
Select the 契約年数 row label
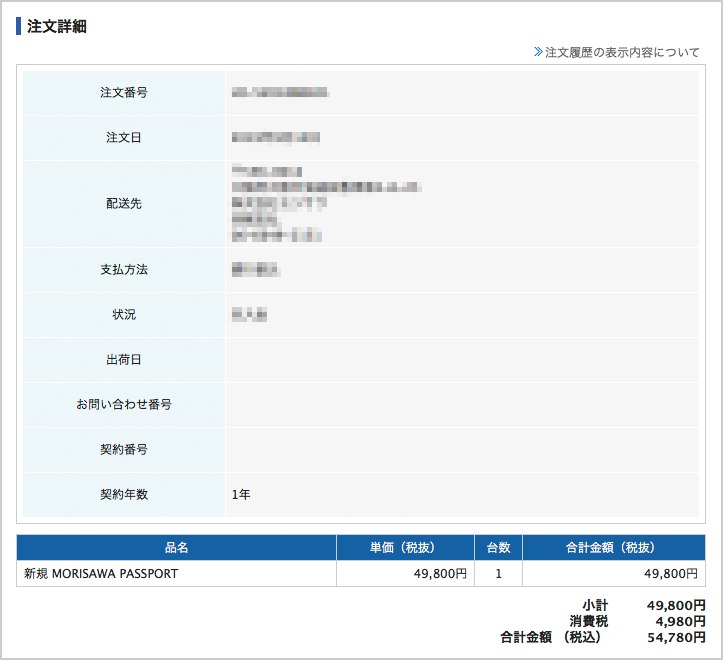124,494
